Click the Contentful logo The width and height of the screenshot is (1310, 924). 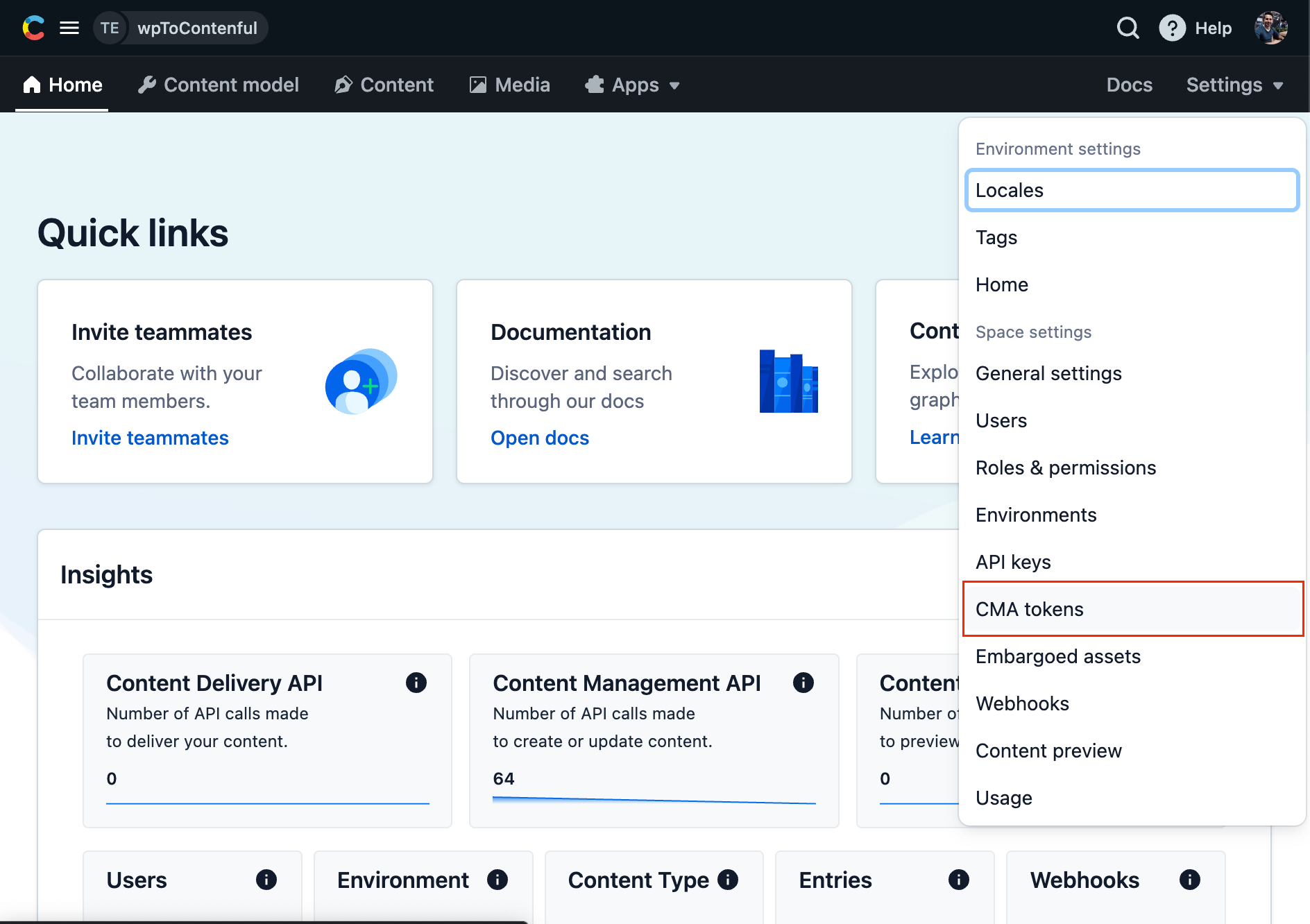(33, 28)
